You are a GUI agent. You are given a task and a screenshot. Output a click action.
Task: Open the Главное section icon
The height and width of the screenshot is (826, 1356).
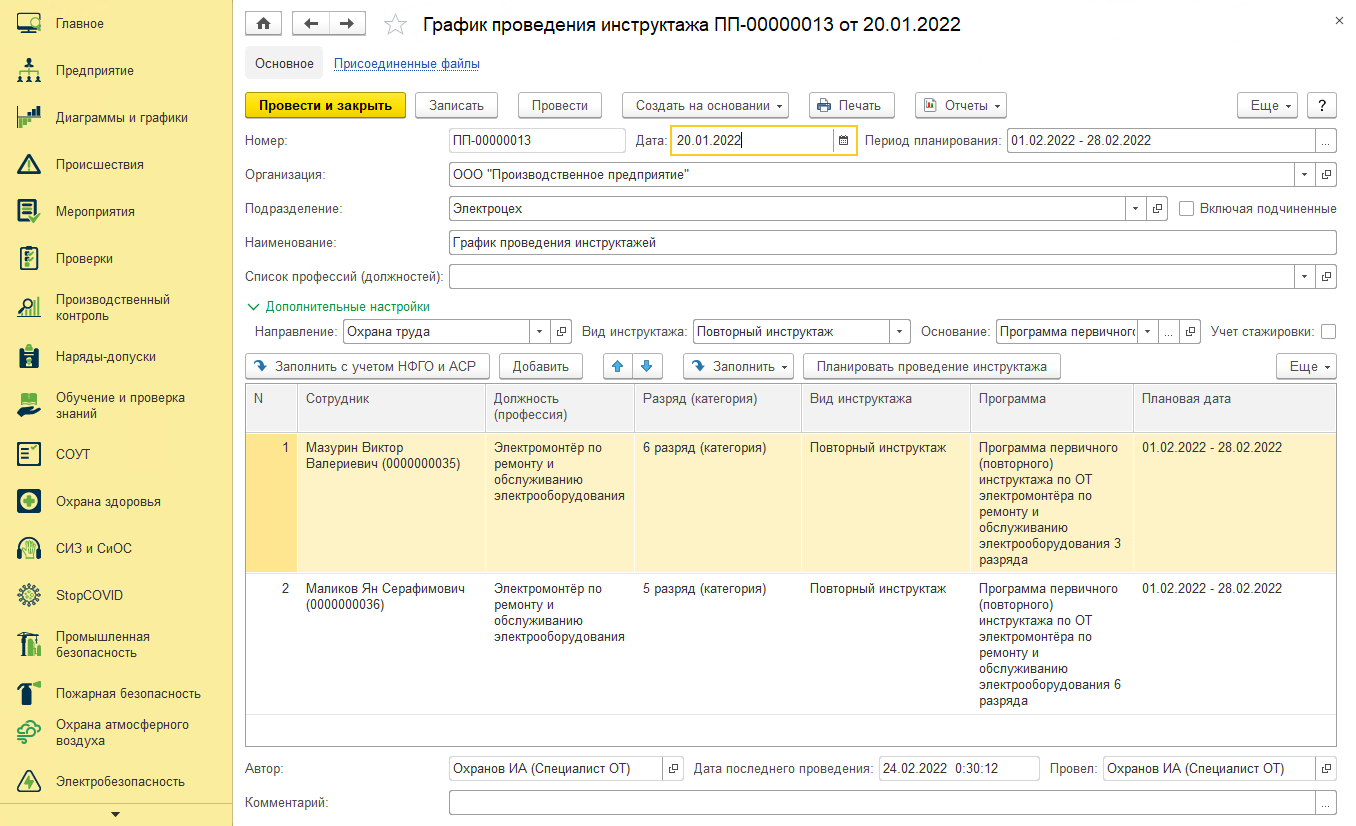click(x=28, y=23)
